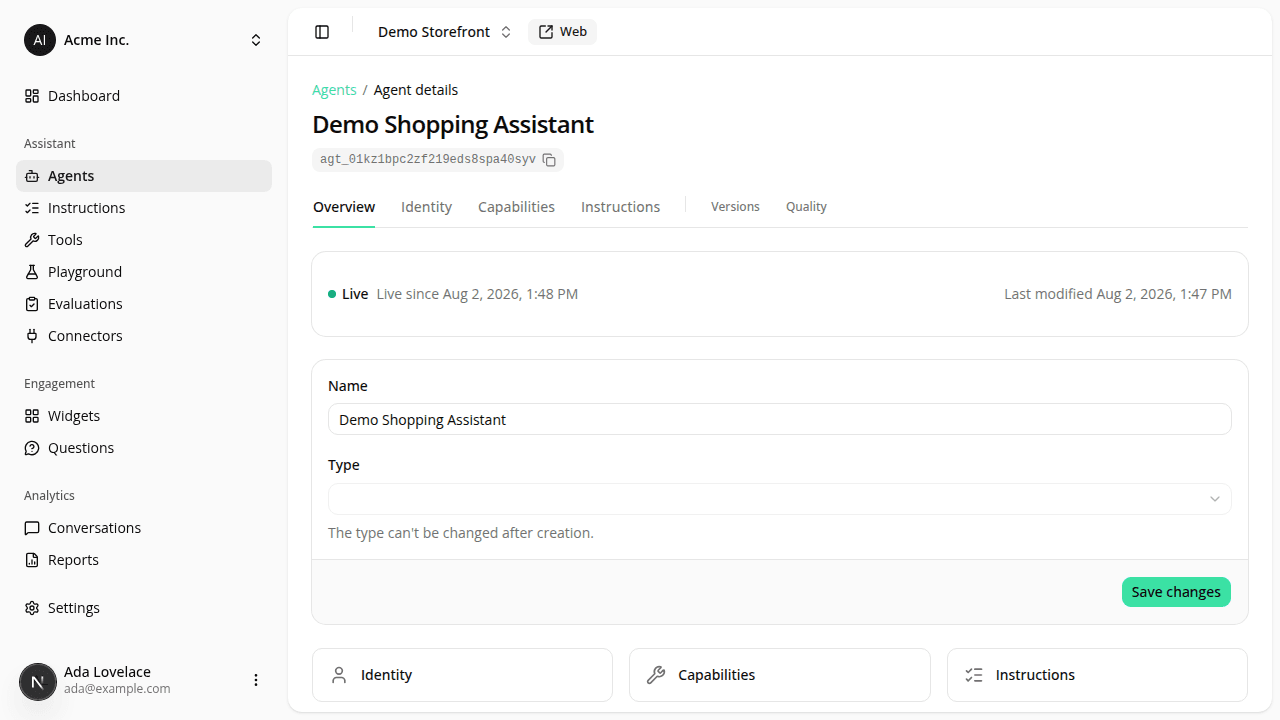Go to the Agents breadcrumb link
This screenshot has height=720, width=1280.
pos(334,90)
